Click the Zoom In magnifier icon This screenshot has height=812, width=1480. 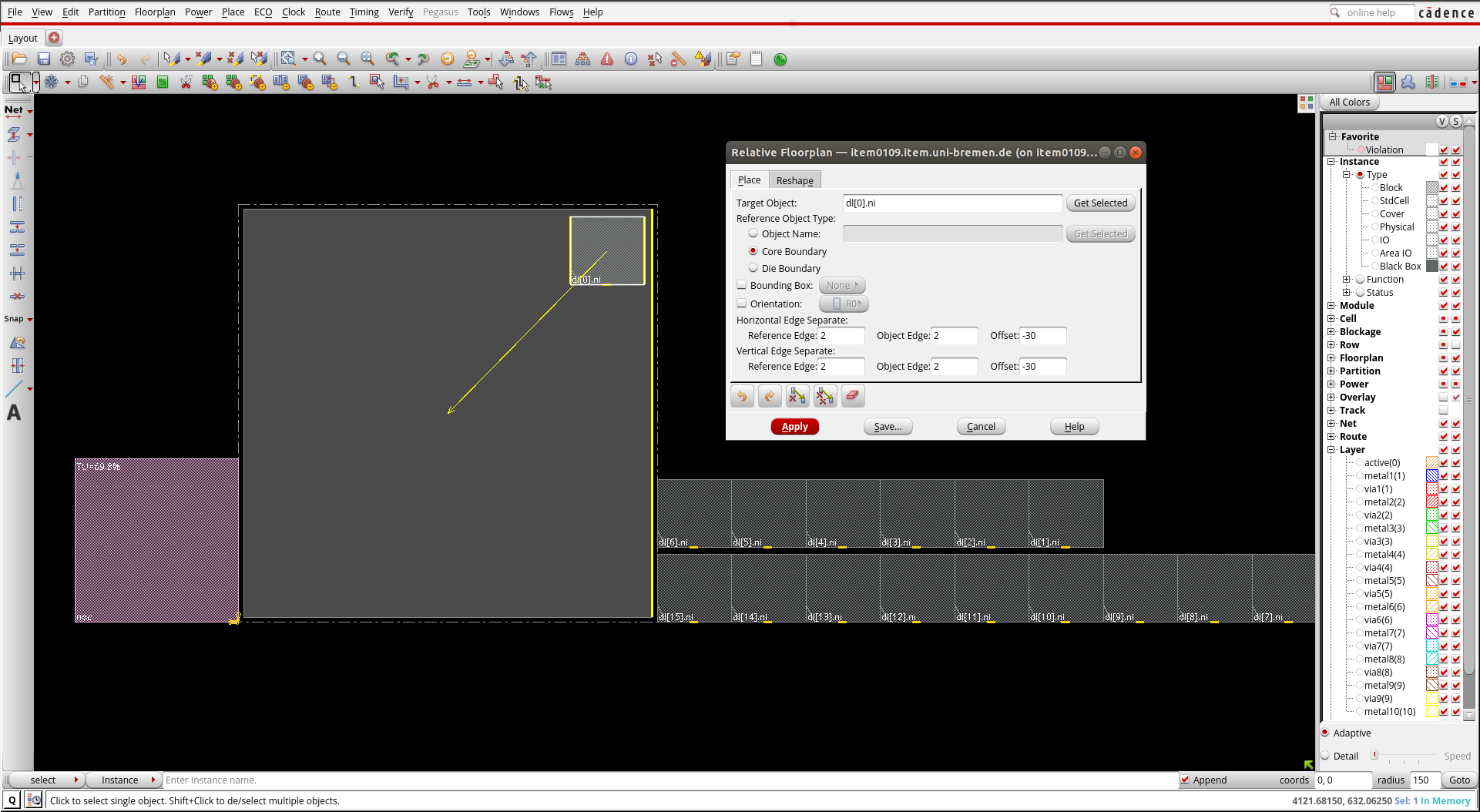coord(320,59)
